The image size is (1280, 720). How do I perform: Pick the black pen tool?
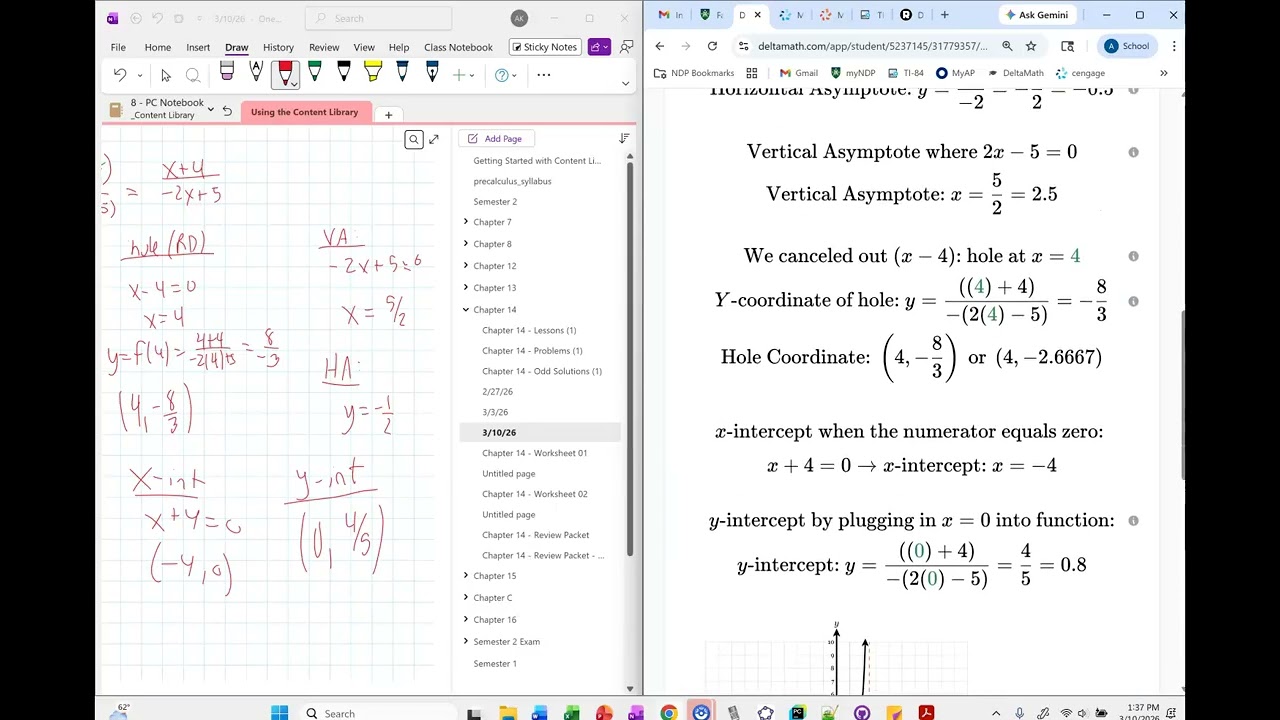pyautogui.click(x=344, y=73)
